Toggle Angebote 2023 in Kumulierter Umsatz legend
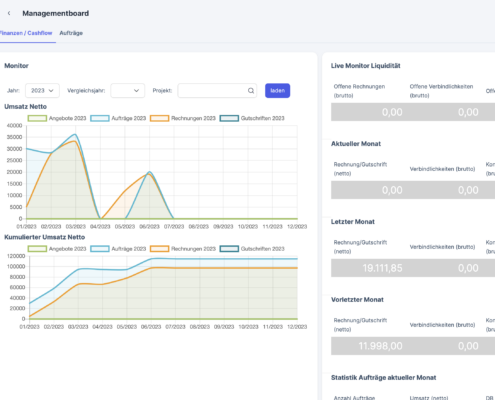The image size is (495, 400). point(57,249)
